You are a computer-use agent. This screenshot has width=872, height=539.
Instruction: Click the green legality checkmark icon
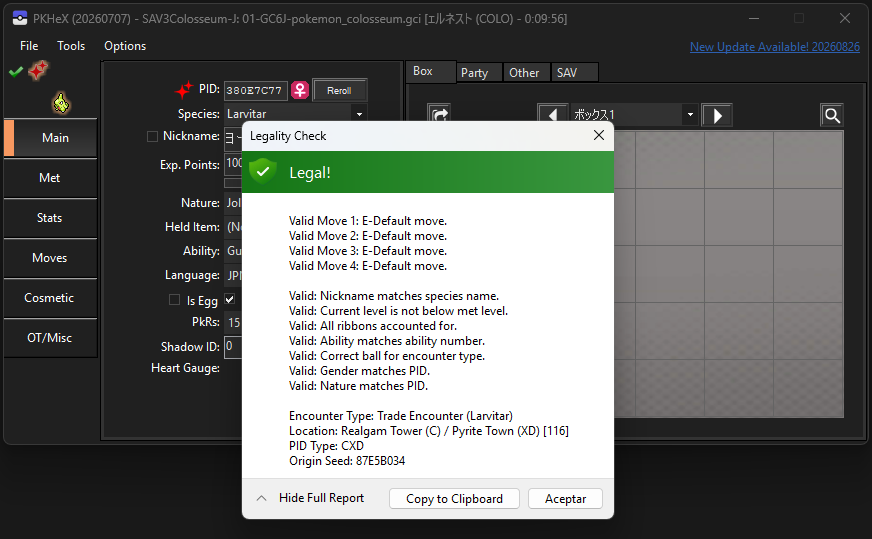tap(16, 71)
